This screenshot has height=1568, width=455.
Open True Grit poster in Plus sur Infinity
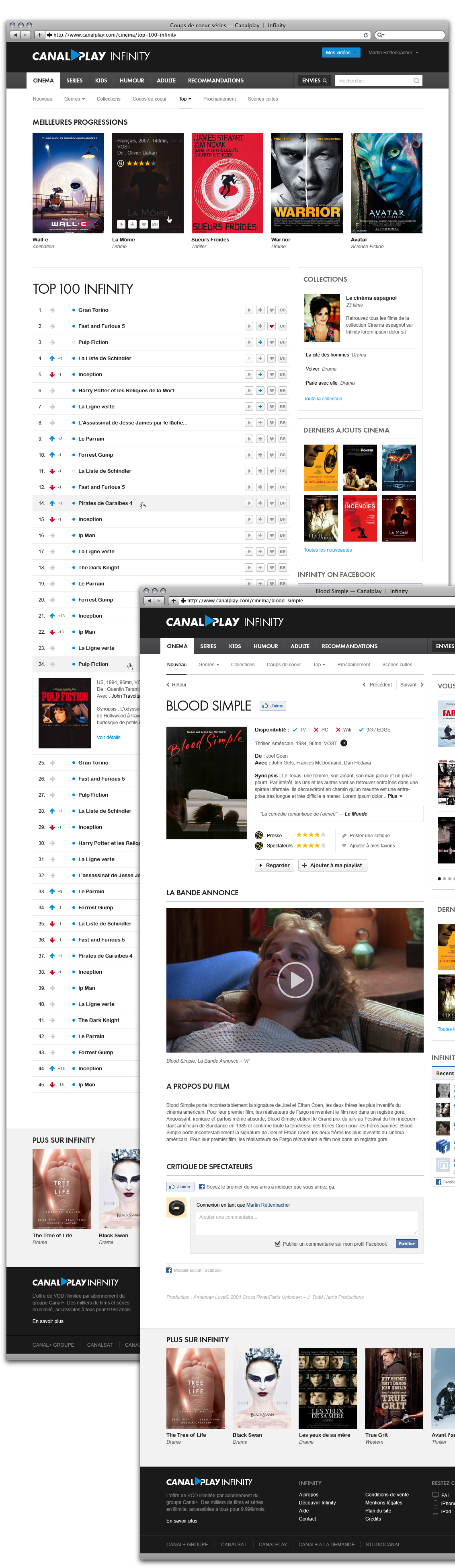point(394,1389)
